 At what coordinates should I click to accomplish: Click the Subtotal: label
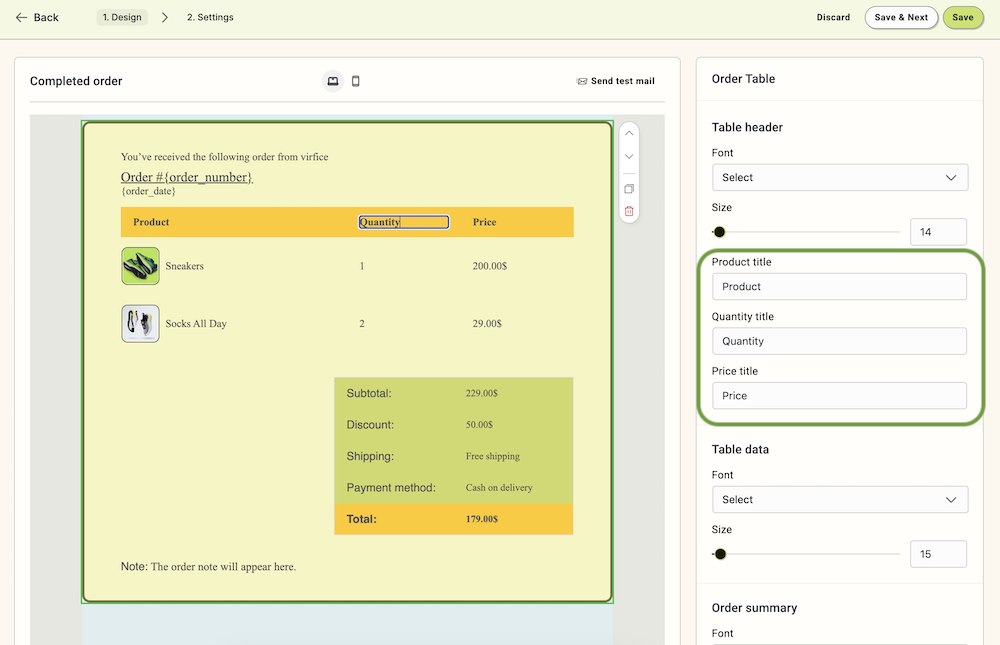(369, 393)
